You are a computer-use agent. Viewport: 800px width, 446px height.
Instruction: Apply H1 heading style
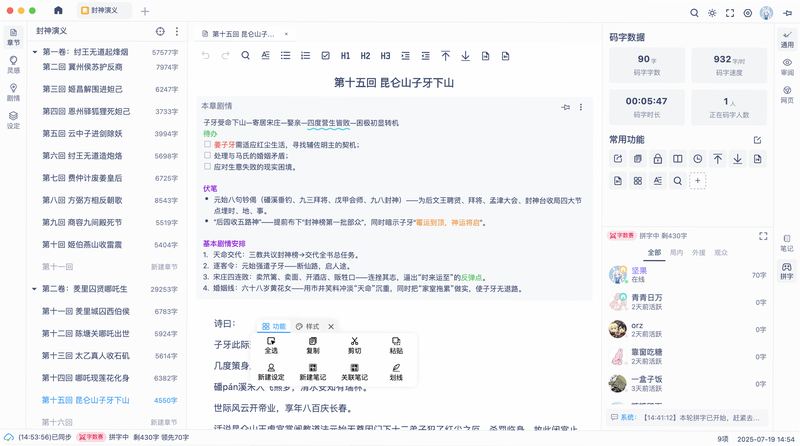click(345, 56)
